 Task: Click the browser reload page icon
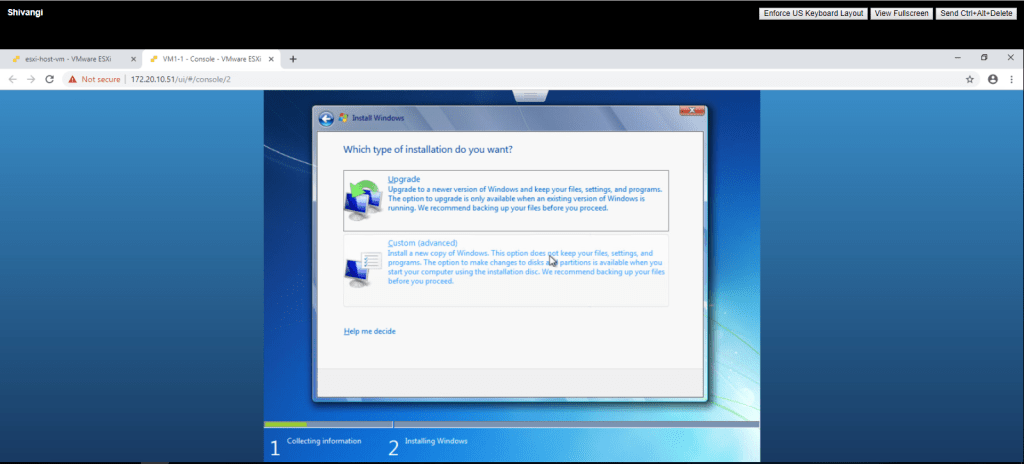49,79
